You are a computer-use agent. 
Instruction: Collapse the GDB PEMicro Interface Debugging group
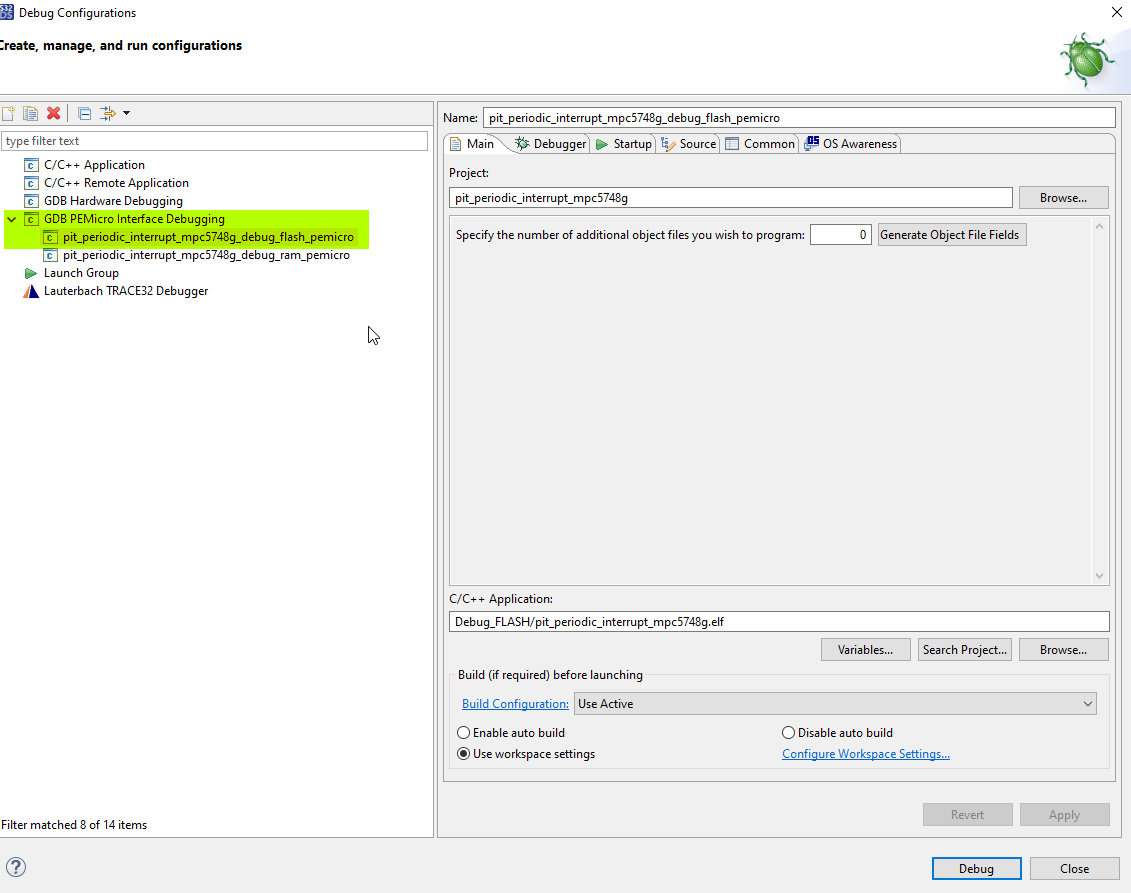click(10, 218)
